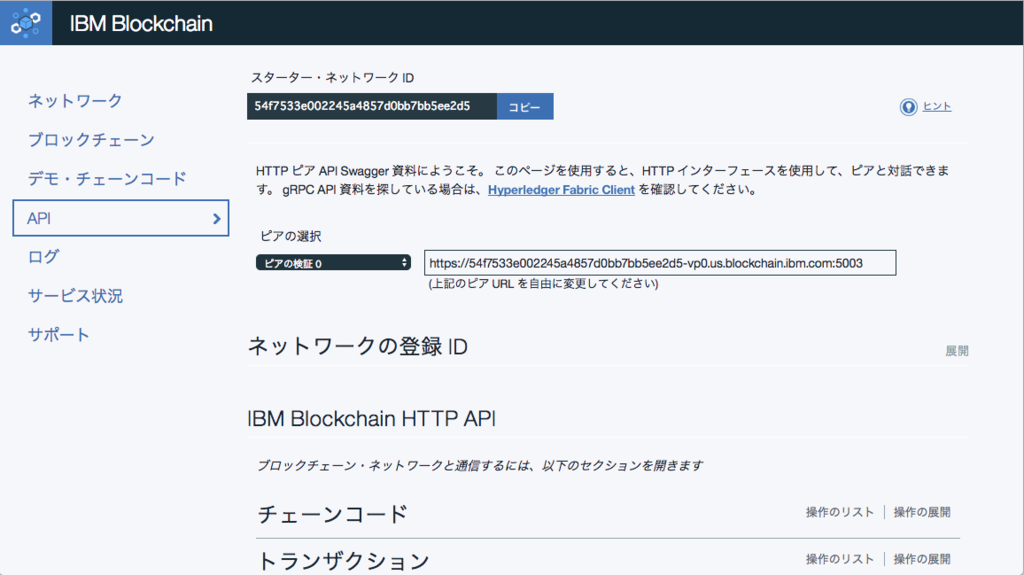Show 操作のリスト for チェーンコード
Image resolution: width=1024 pixels, height=575 pixels.
[839, 512]
